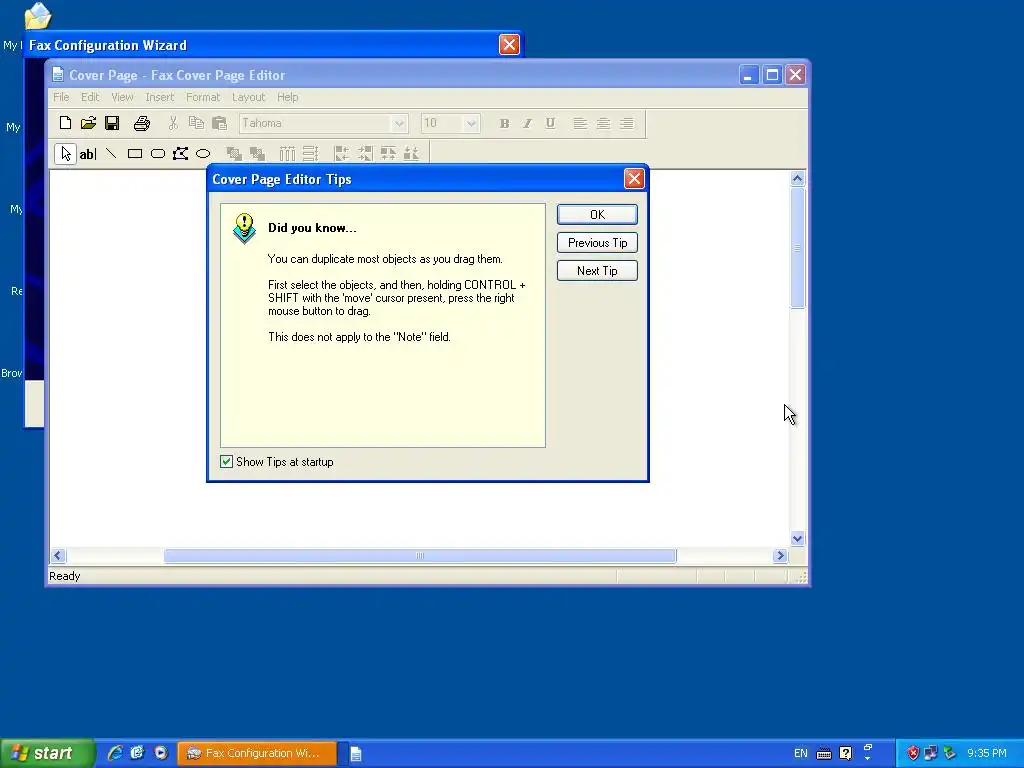The width and height of the screenshot is (1024, 768).
Task: Launch Internet Explorer from Quick Launch
Action: [115, 753]
